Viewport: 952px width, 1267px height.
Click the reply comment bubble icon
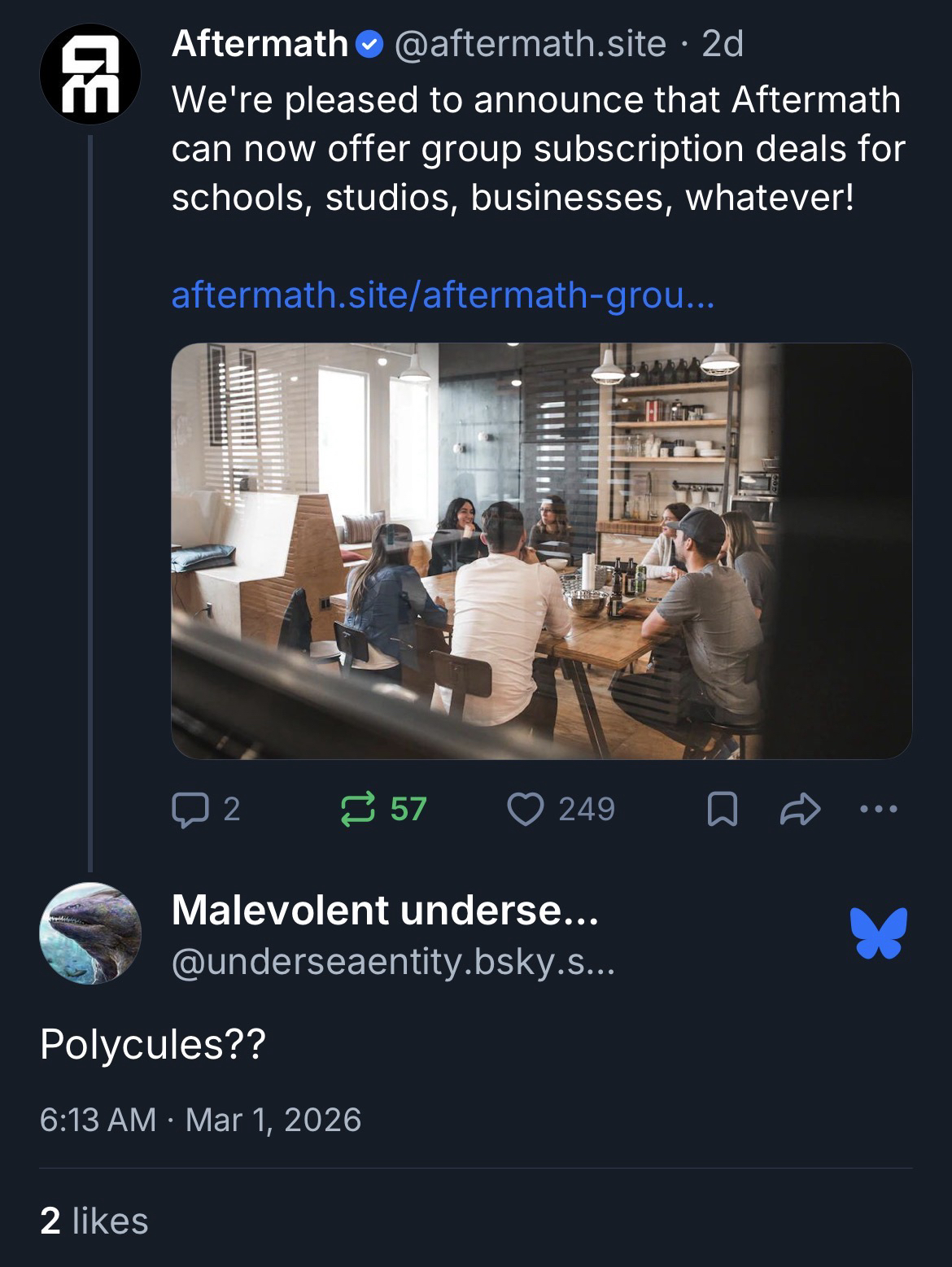coord(190,810)
